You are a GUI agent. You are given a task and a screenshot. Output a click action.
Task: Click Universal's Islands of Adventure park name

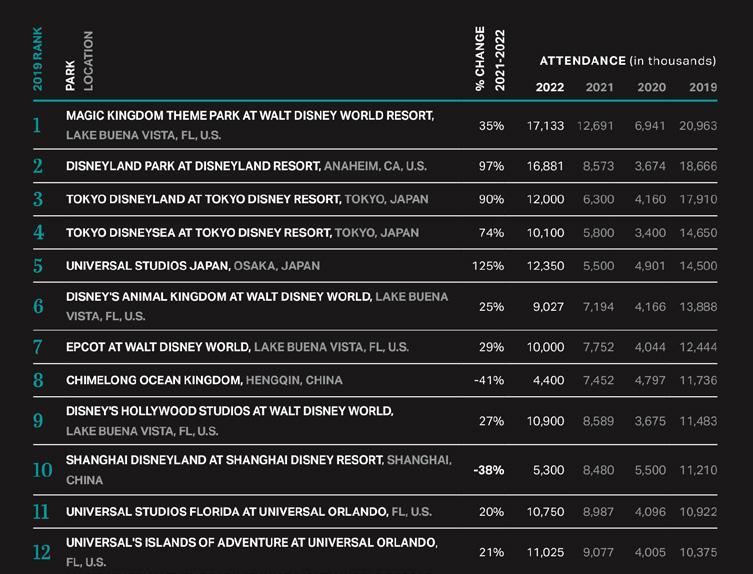251,542
